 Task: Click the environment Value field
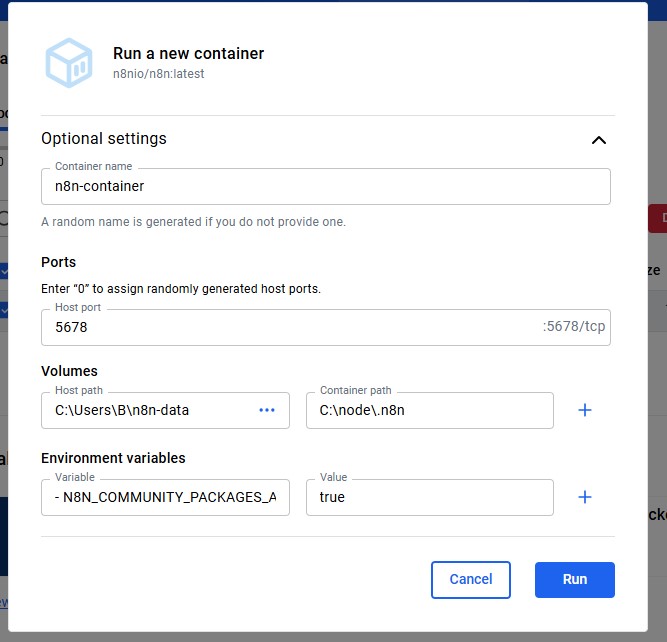pyautogui.click(x=429, y=497)
